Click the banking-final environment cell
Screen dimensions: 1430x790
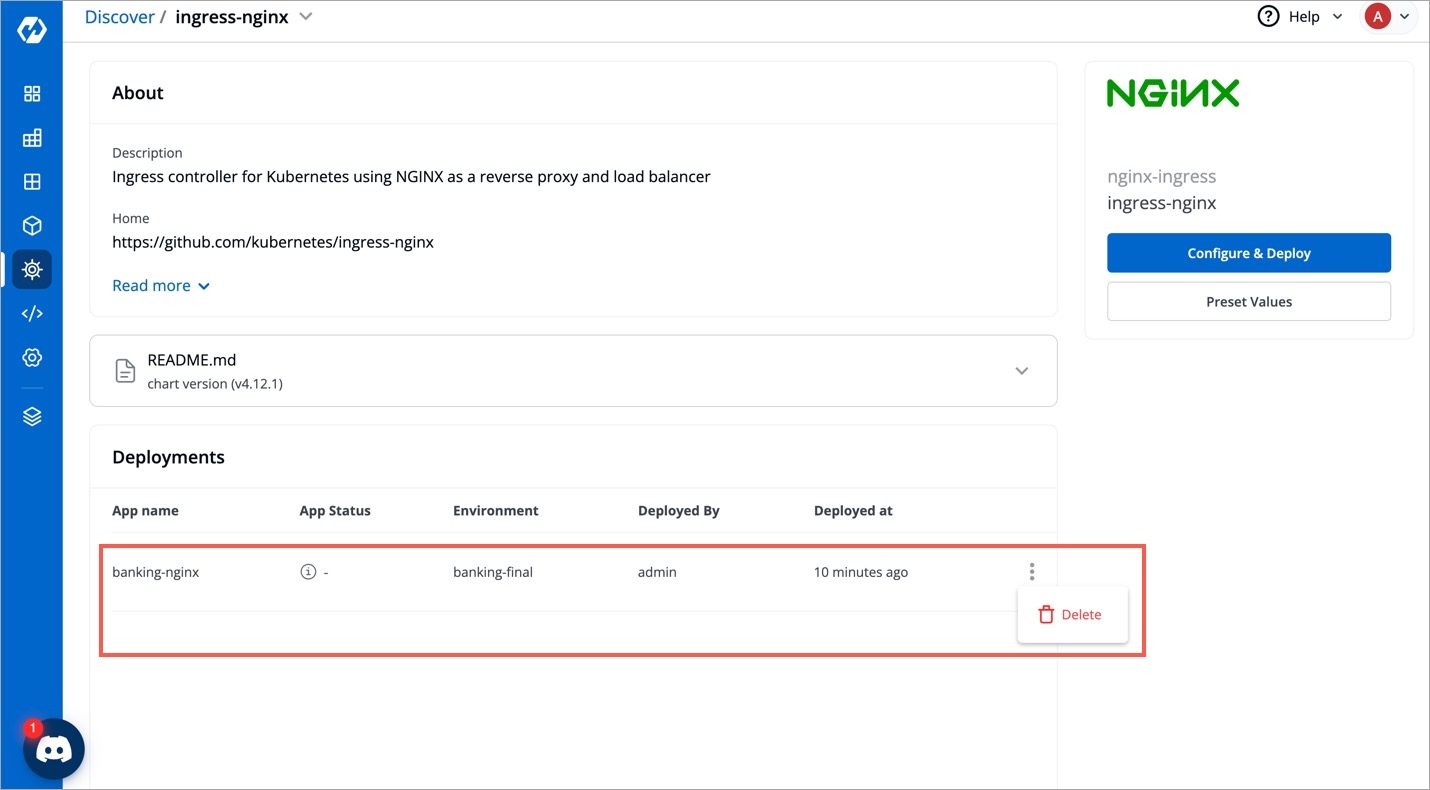(x=493, y=573)
